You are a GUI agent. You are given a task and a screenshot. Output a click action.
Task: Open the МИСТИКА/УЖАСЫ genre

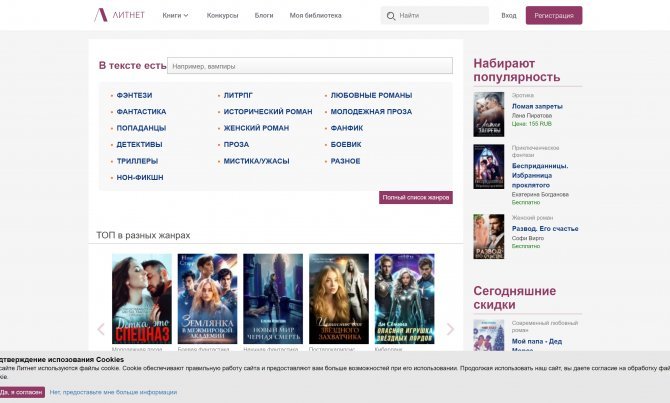click(x=256, y=161)
